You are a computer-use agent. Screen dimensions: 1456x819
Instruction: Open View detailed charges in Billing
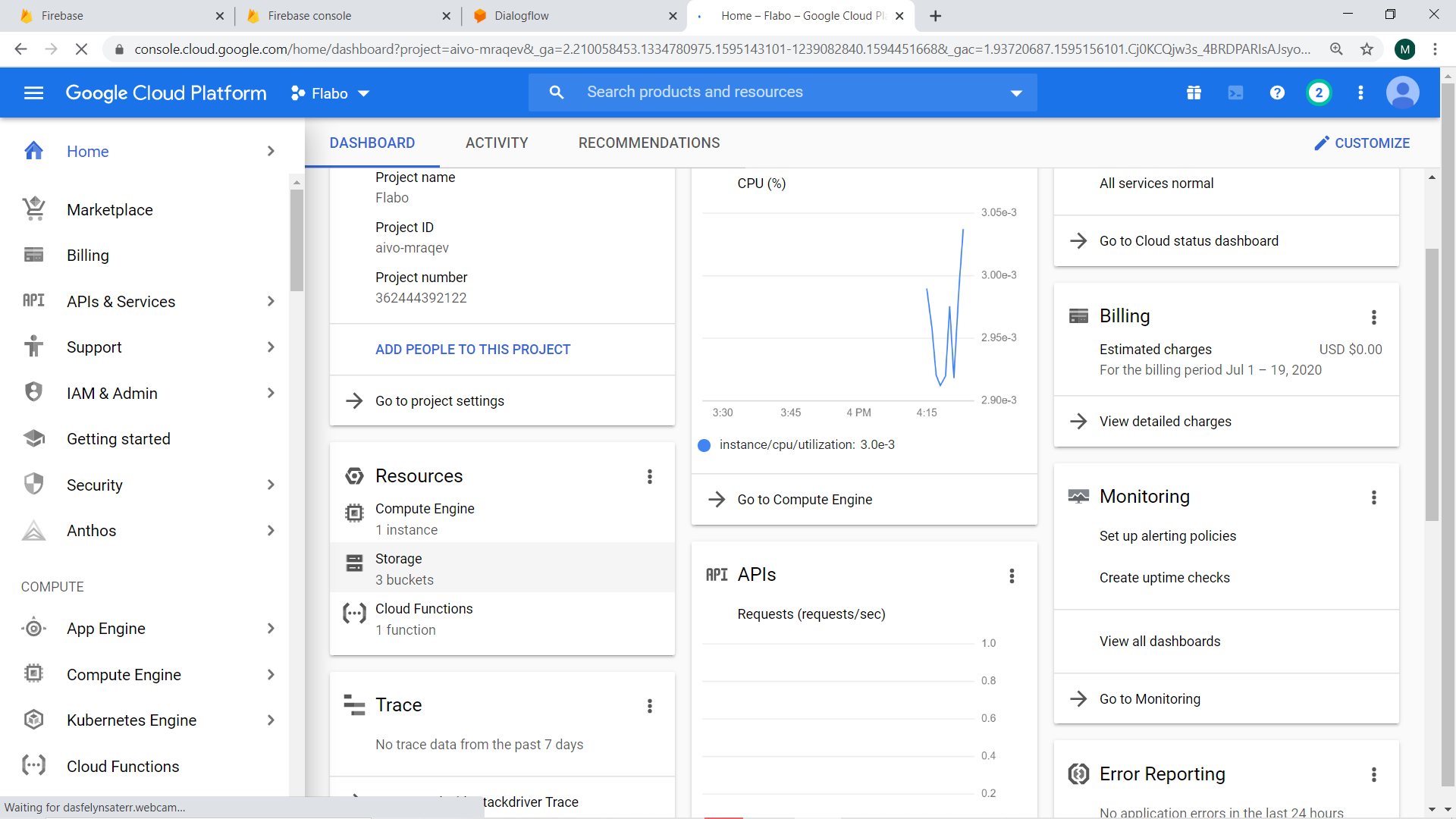coord(1166,421)
